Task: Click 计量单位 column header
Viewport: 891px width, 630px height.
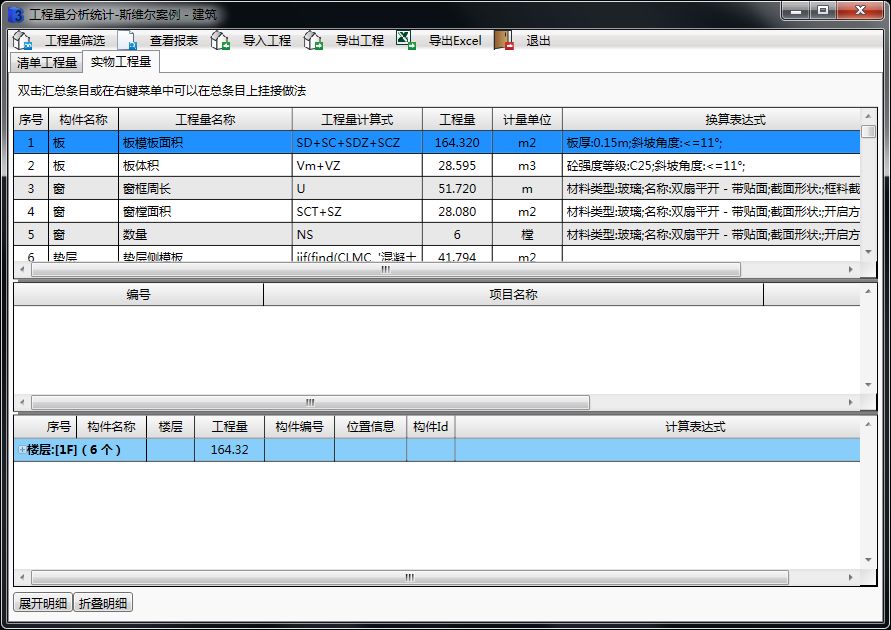Action: point(527,119)
